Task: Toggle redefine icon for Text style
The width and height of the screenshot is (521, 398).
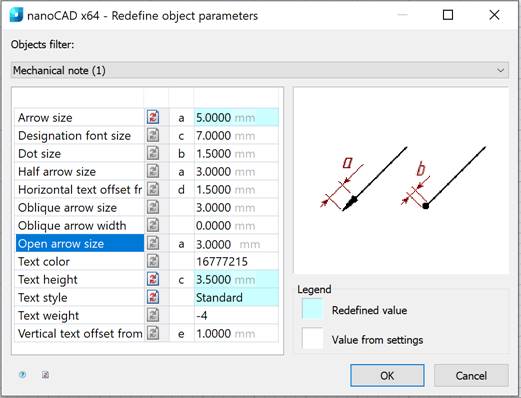Action: tap(153, 297)
